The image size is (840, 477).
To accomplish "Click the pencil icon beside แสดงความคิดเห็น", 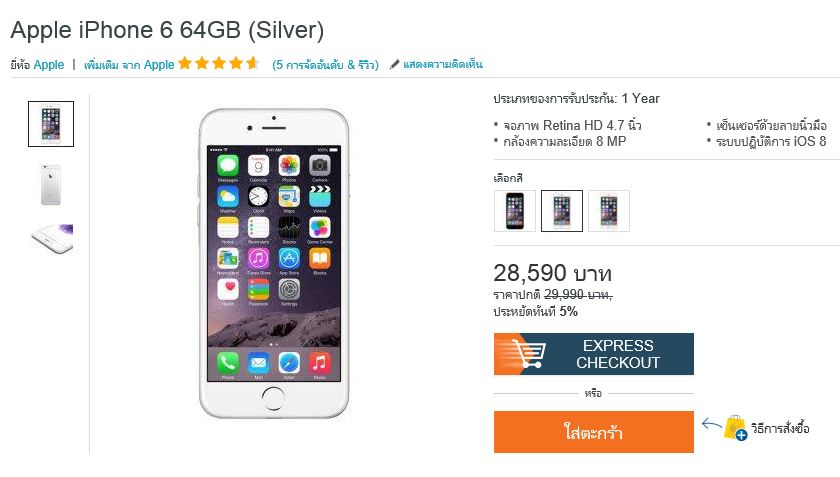I will click(x=394, y=64).
